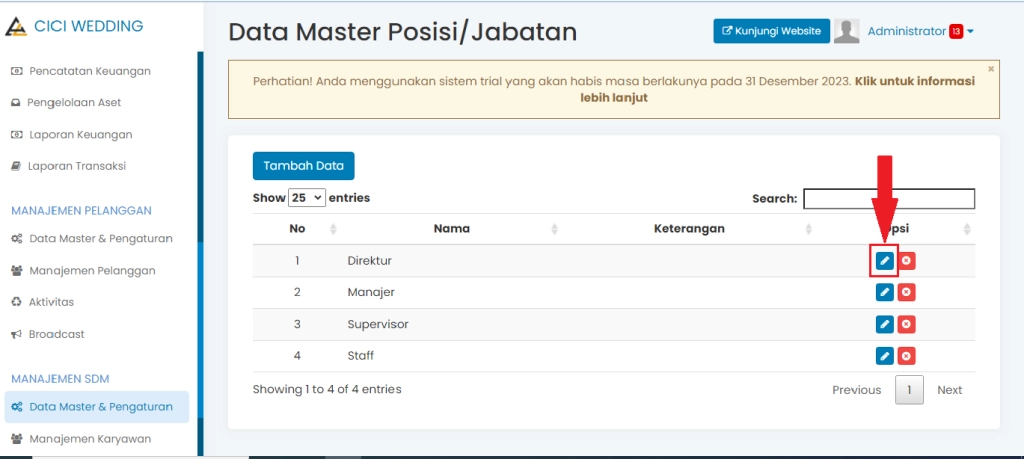Image resolution: width=1024 pixels, height=459 pixels.
Task: Open Manajemen Karyawan menu
Action: (x=81, y=439)
